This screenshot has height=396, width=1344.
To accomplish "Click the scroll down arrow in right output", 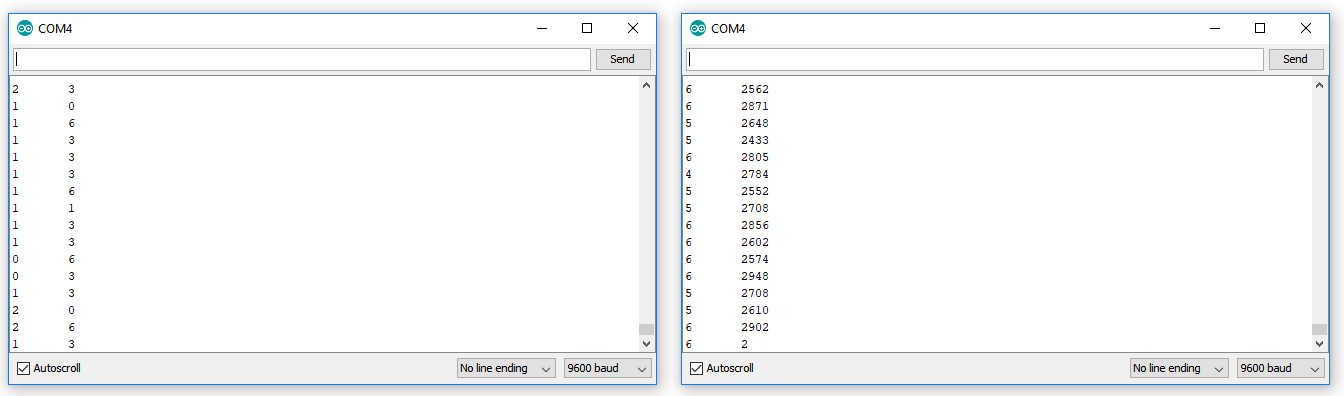I will click(x=1319, y=343).
